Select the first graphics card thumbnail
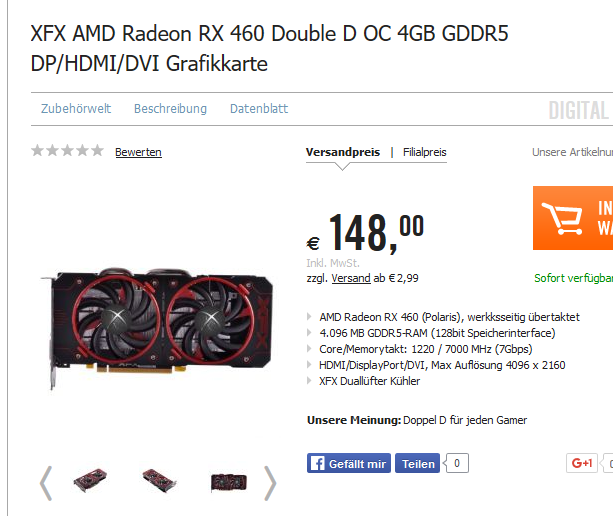The width and height of the screenshot is (613, 516). tap(90, 481)
